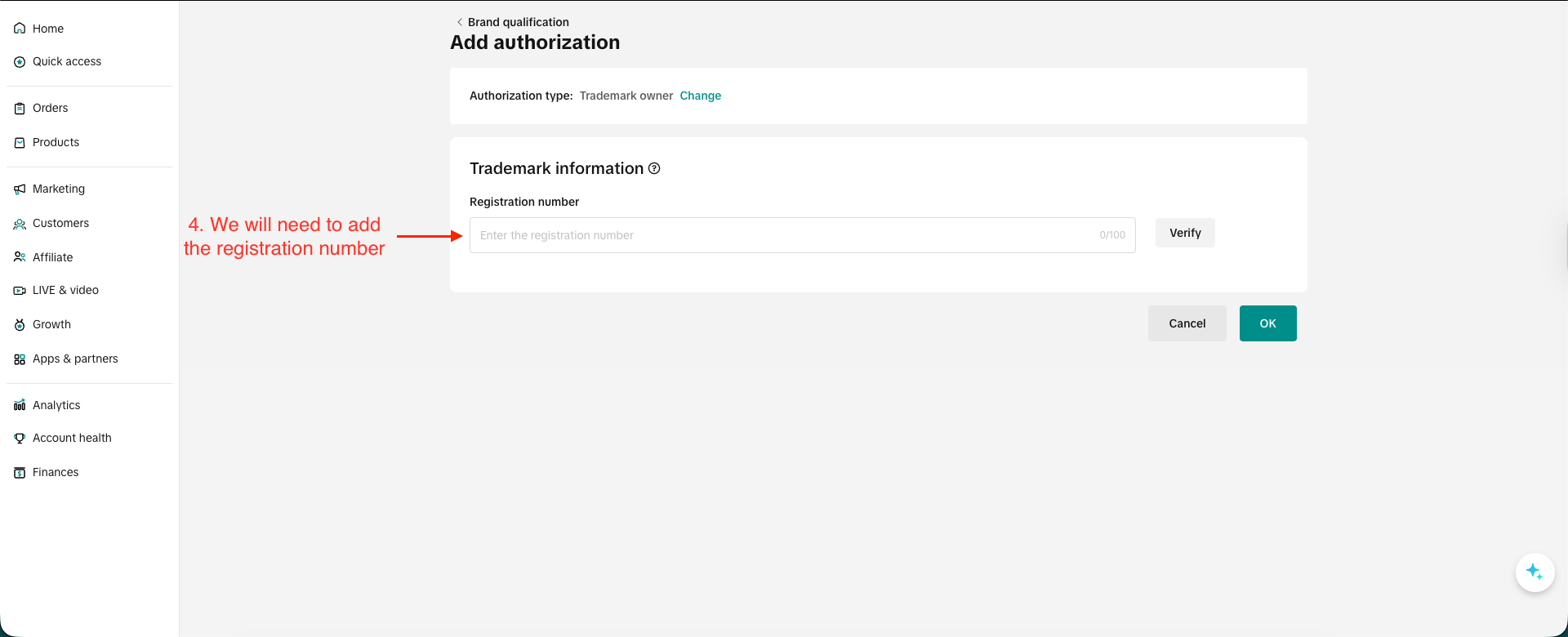Screen dimensions: 1568x637
Task: Confirm with the OK button
Action: pos(1268,323)
